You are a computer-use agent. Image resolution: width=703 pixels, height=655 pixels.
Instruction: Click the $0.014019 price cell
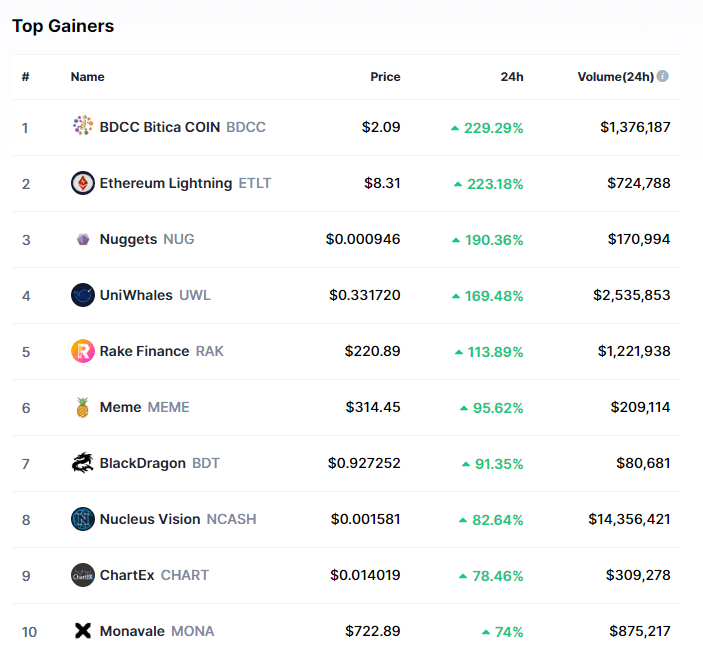(x=365, y=575)
